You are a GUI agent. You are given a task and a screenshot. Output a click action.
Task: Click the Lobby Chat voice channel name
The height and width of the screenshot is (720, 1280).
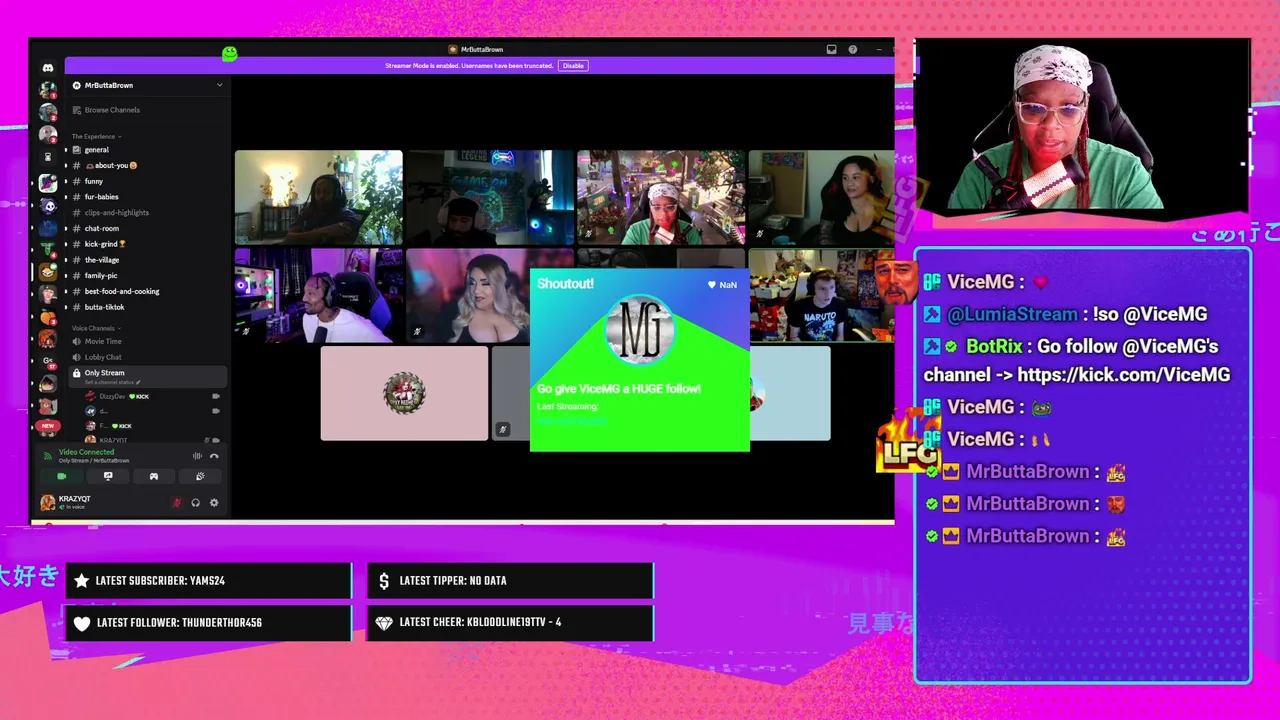pos(103,357)
